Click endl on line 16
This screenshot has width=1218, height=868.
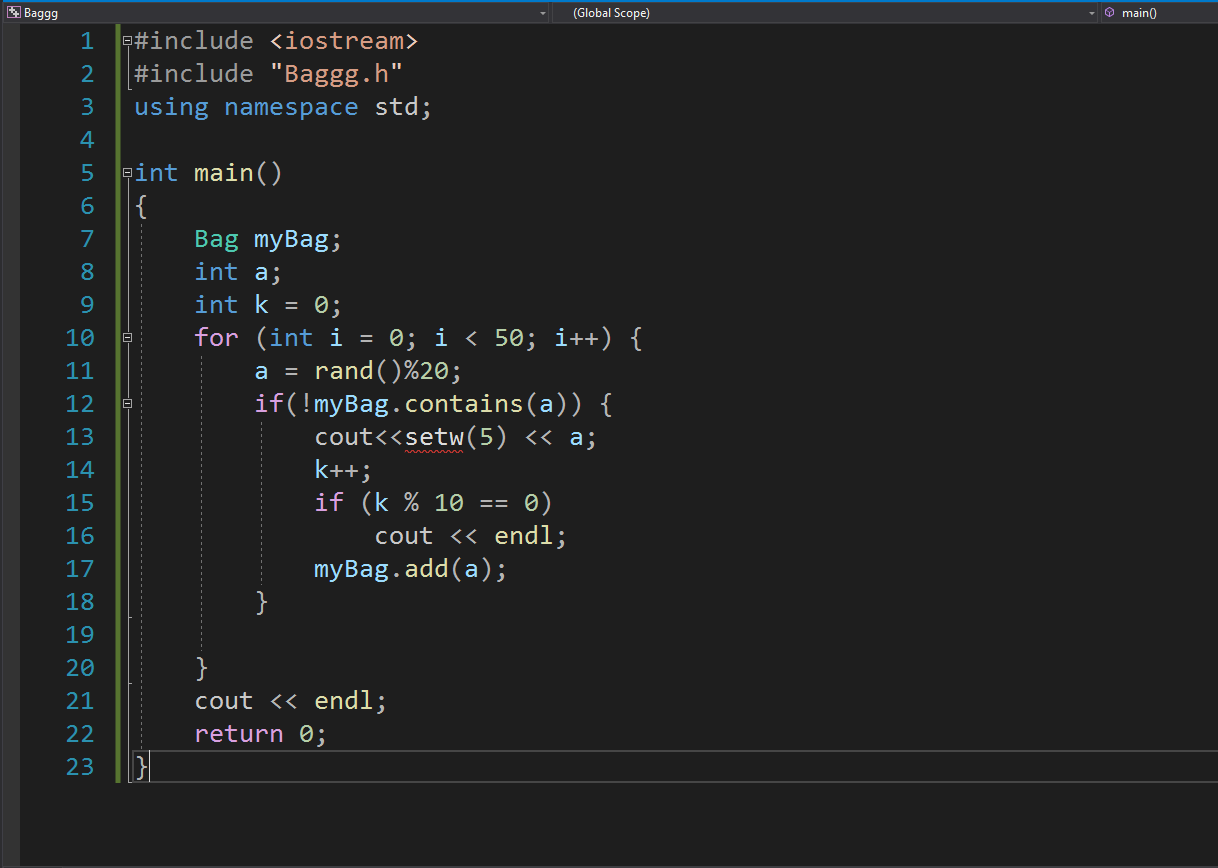point(524,536)
